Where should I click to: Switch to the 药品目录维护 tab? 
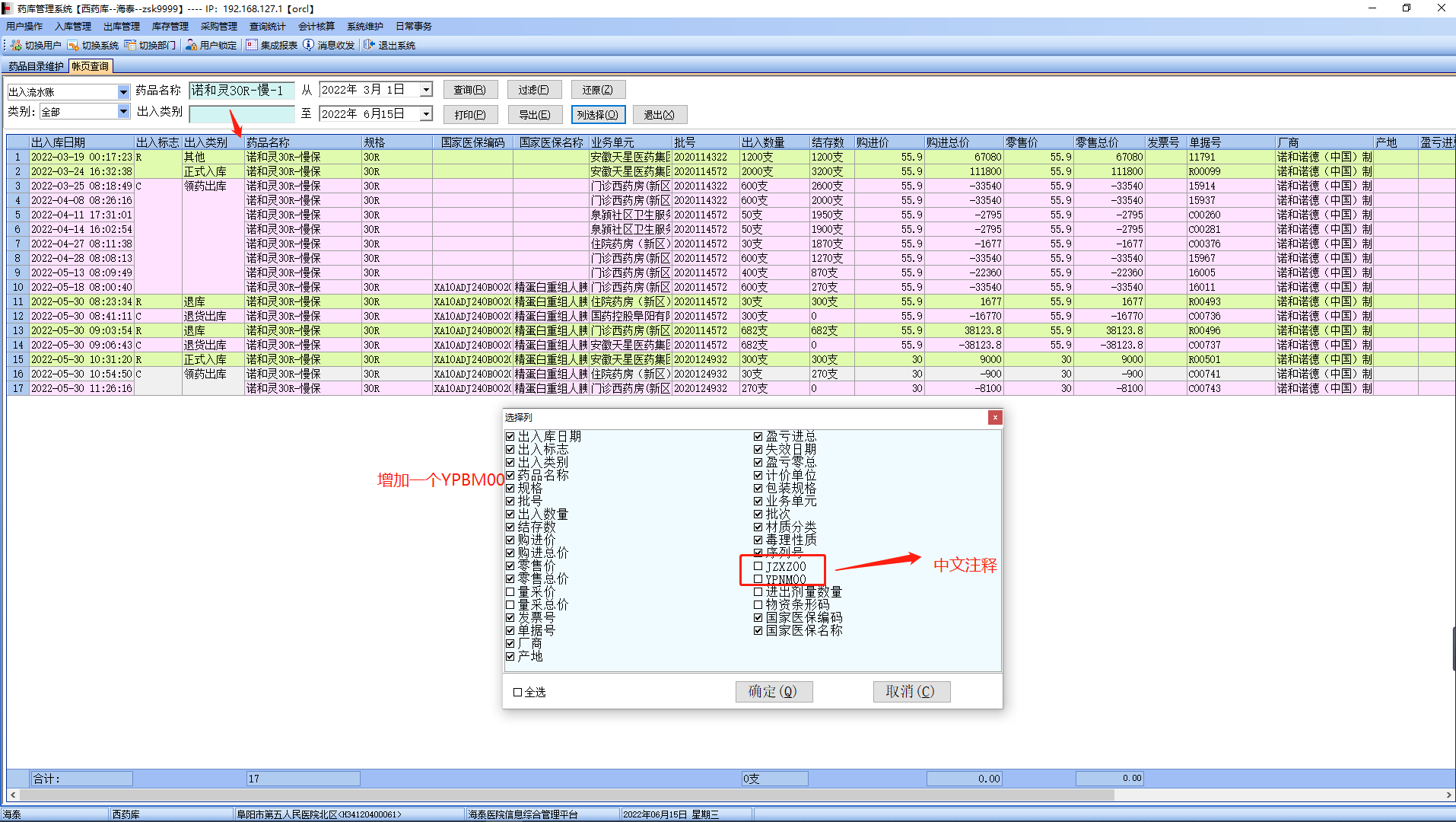36,67
